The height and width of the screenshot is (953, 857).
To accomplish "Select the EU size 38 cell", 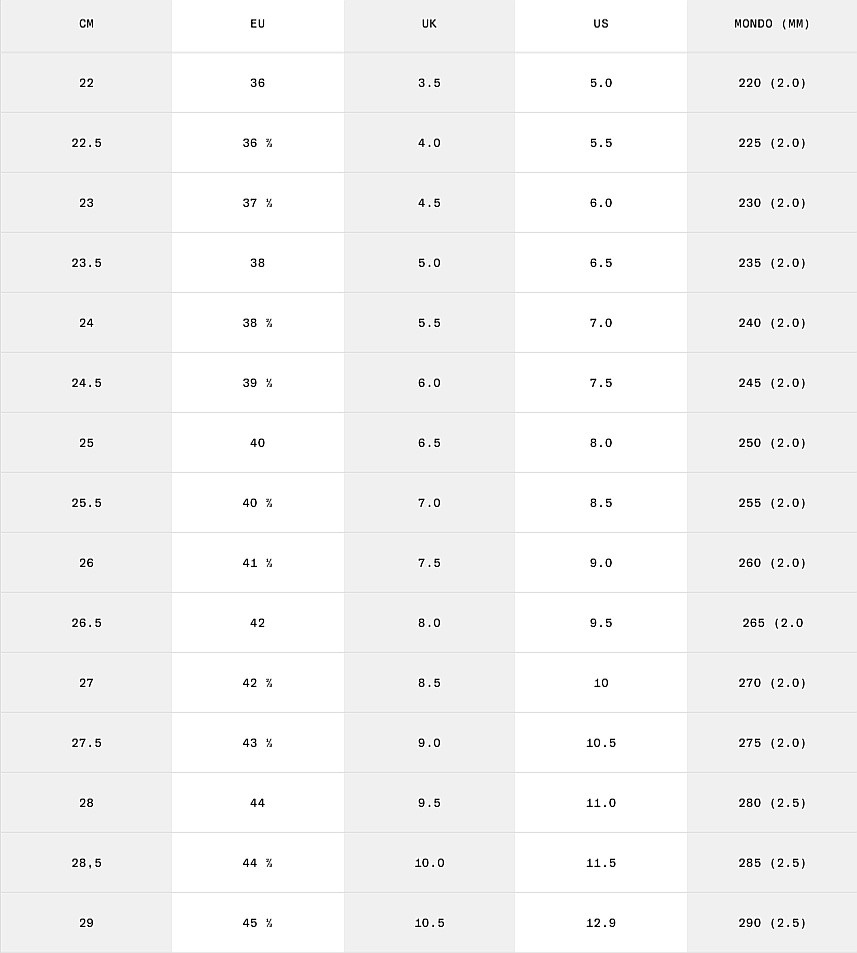I will pyautogui.click(x=258, y=263).
